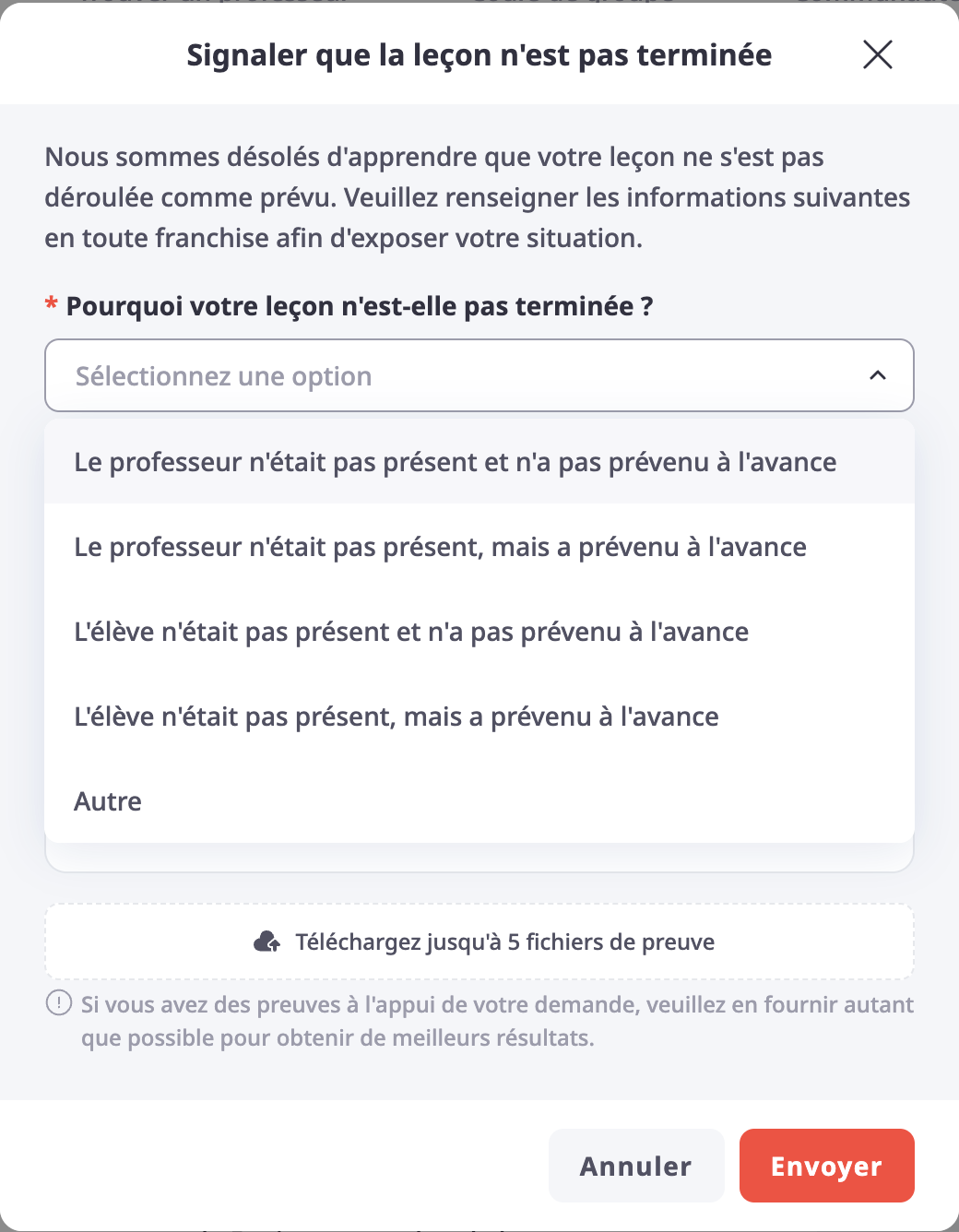Click the 'Pourquoi votre leçon n'est-elle pas terminée ?' label

pos(360,305)
